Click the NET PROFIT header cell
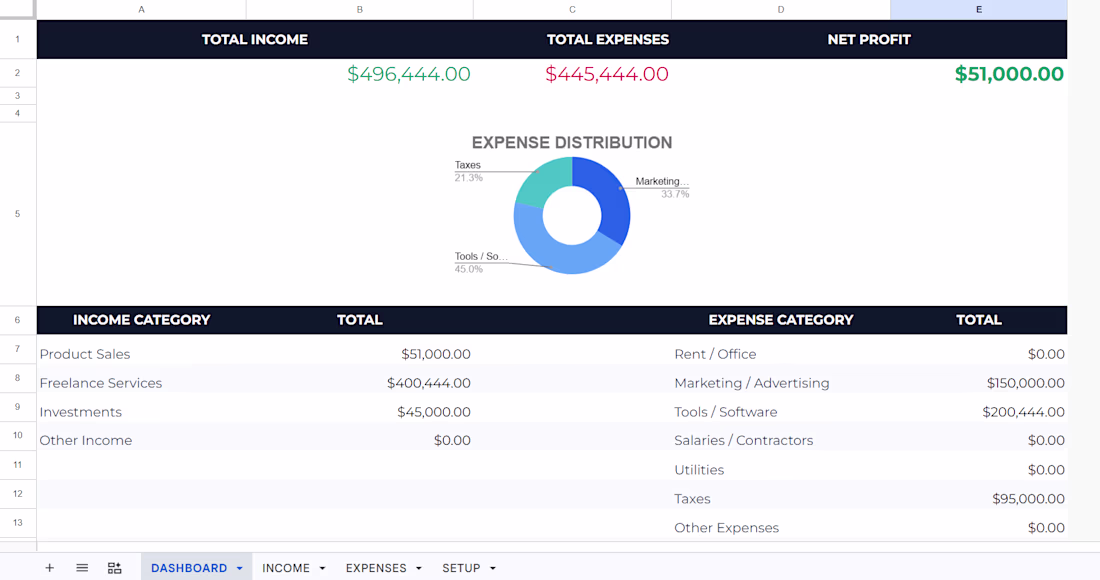This screenshot has width=1100, height=580. pos(868,39)
